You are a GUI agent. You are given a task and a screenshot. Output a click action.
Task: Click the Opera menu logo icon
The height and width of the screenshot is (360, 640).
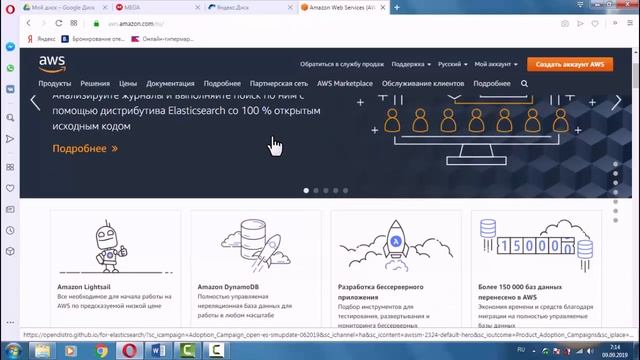[10, 9]
